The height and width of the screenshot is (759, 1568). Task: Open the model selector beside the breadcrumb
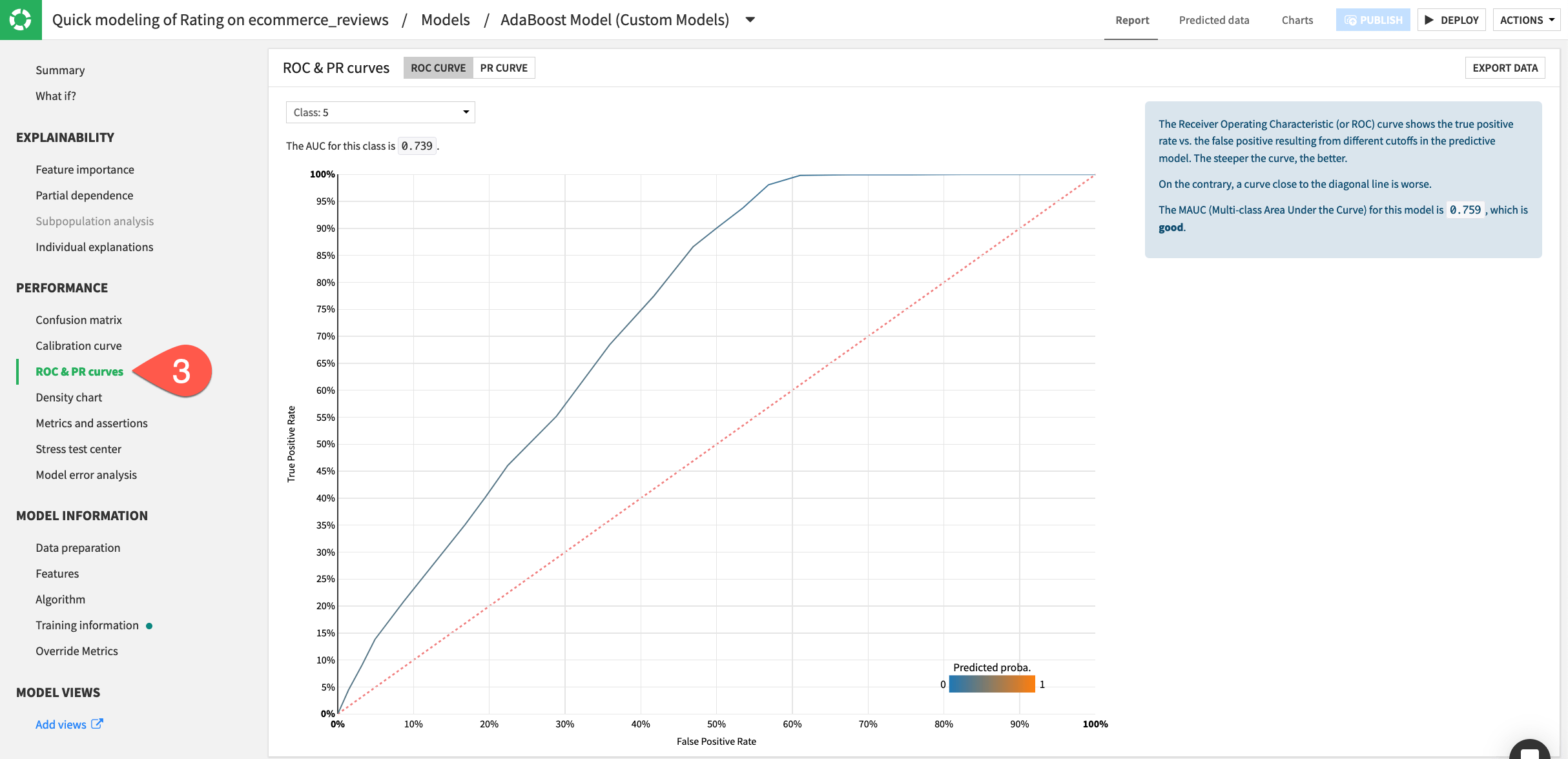click(750, 19)
